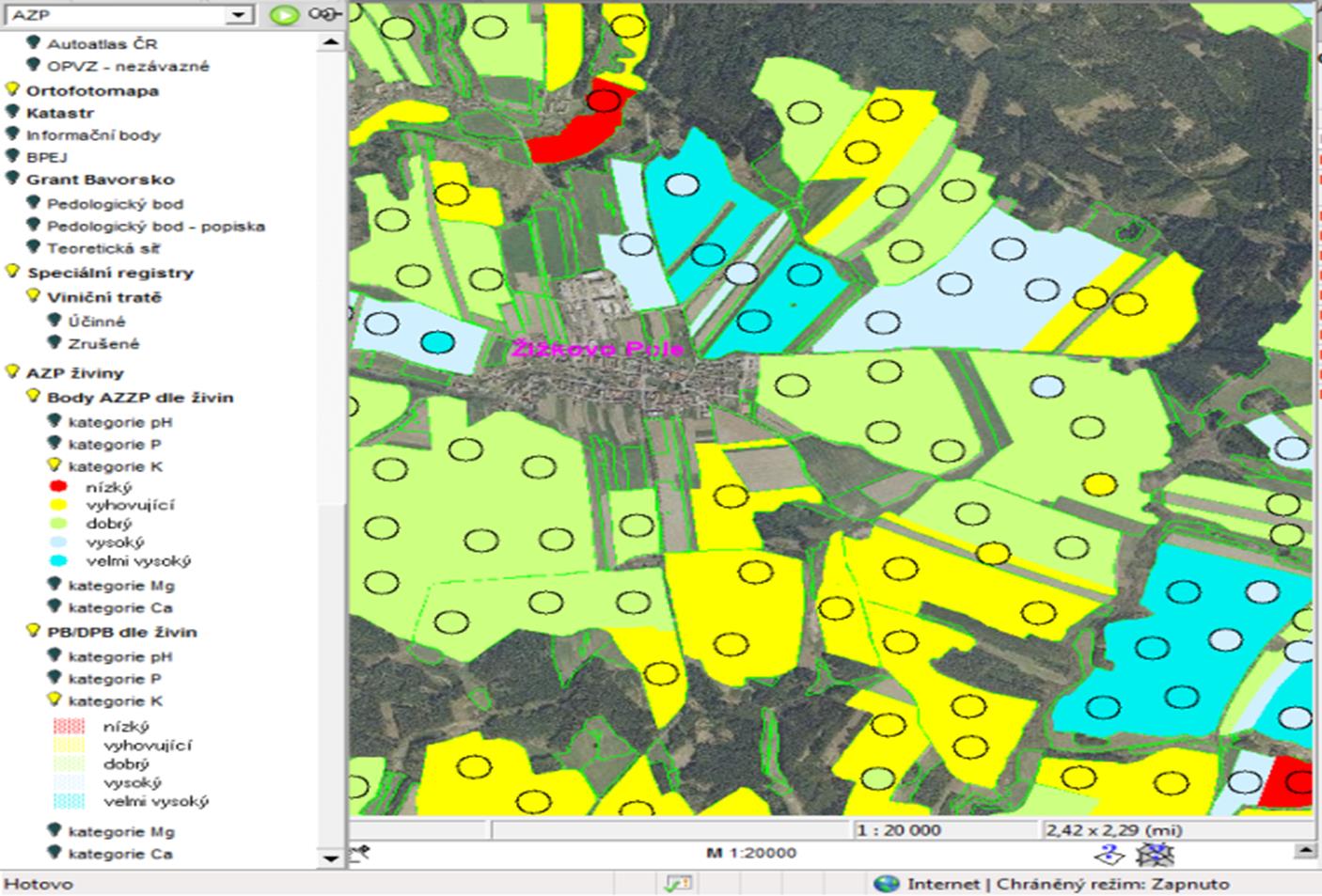Click the green play button beside the AZP box
The height and width of the screenshot is (896, 1322).
pos(284,14)
